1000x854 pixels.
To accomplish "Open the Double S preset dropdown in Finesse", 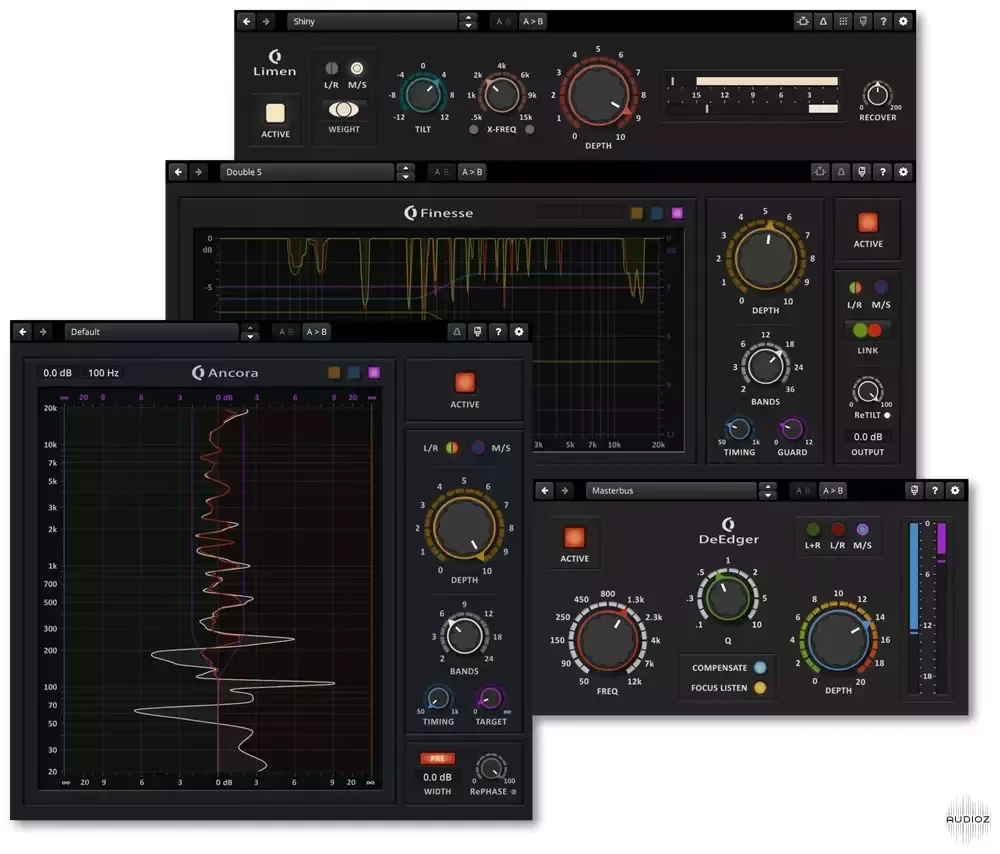I will (x=306, y=172).
